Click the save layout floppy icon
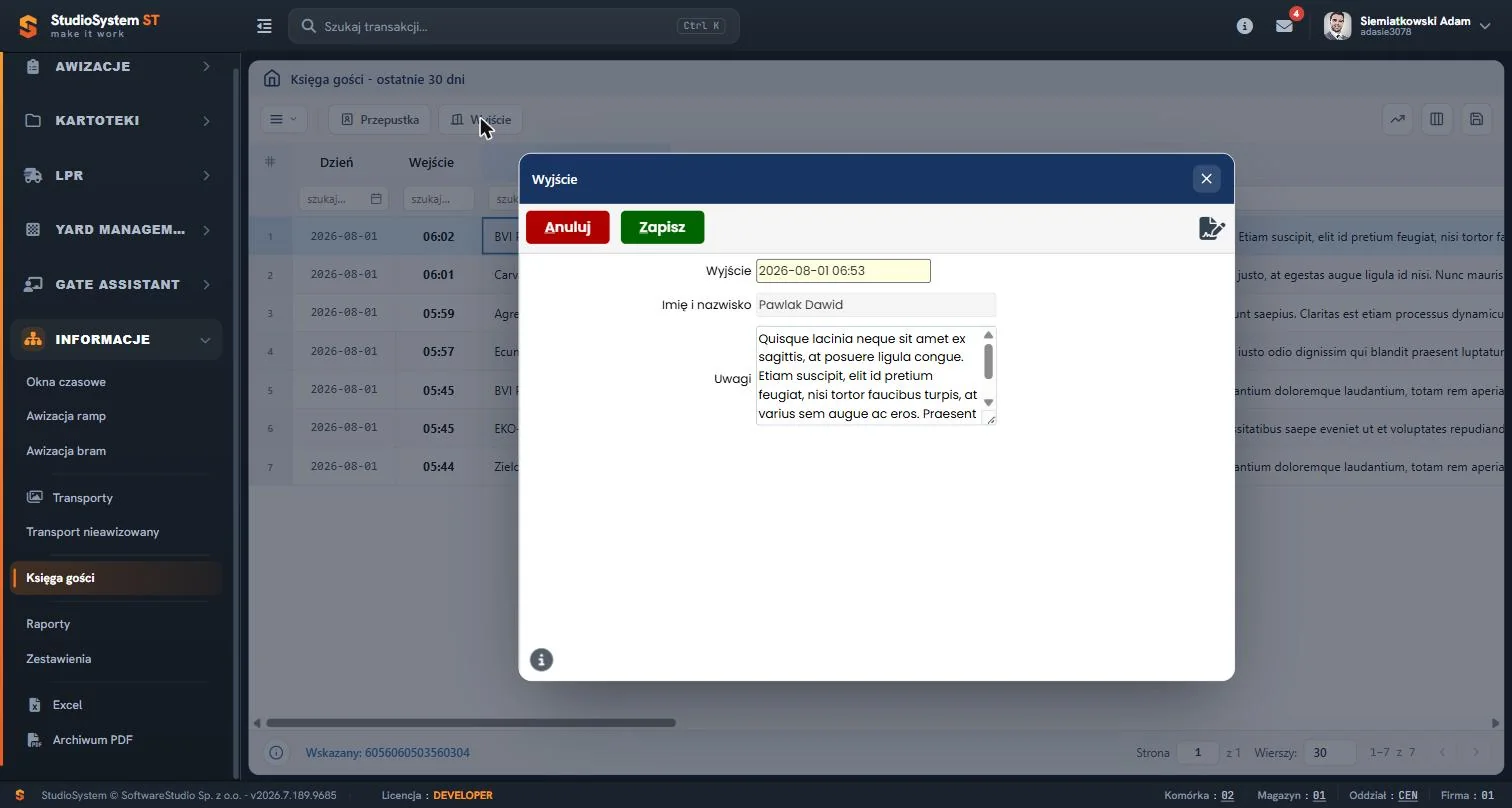Image resolution: width=1512 pixels, height=808 pixels. point(1476,119)
